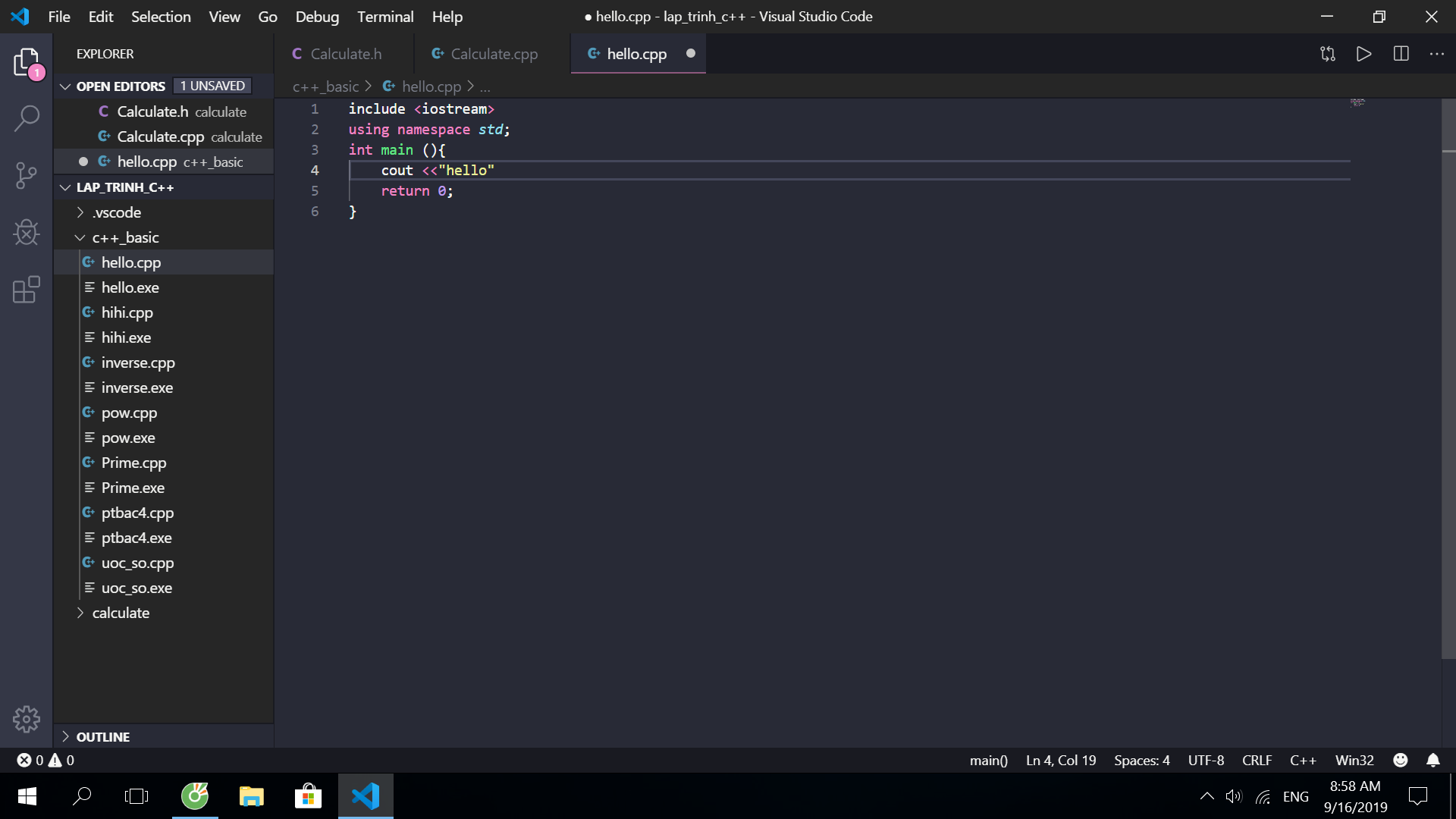This screenshot has width=1456, height=819.
Task: Open the Terminal menu
Action: [385, 17]
